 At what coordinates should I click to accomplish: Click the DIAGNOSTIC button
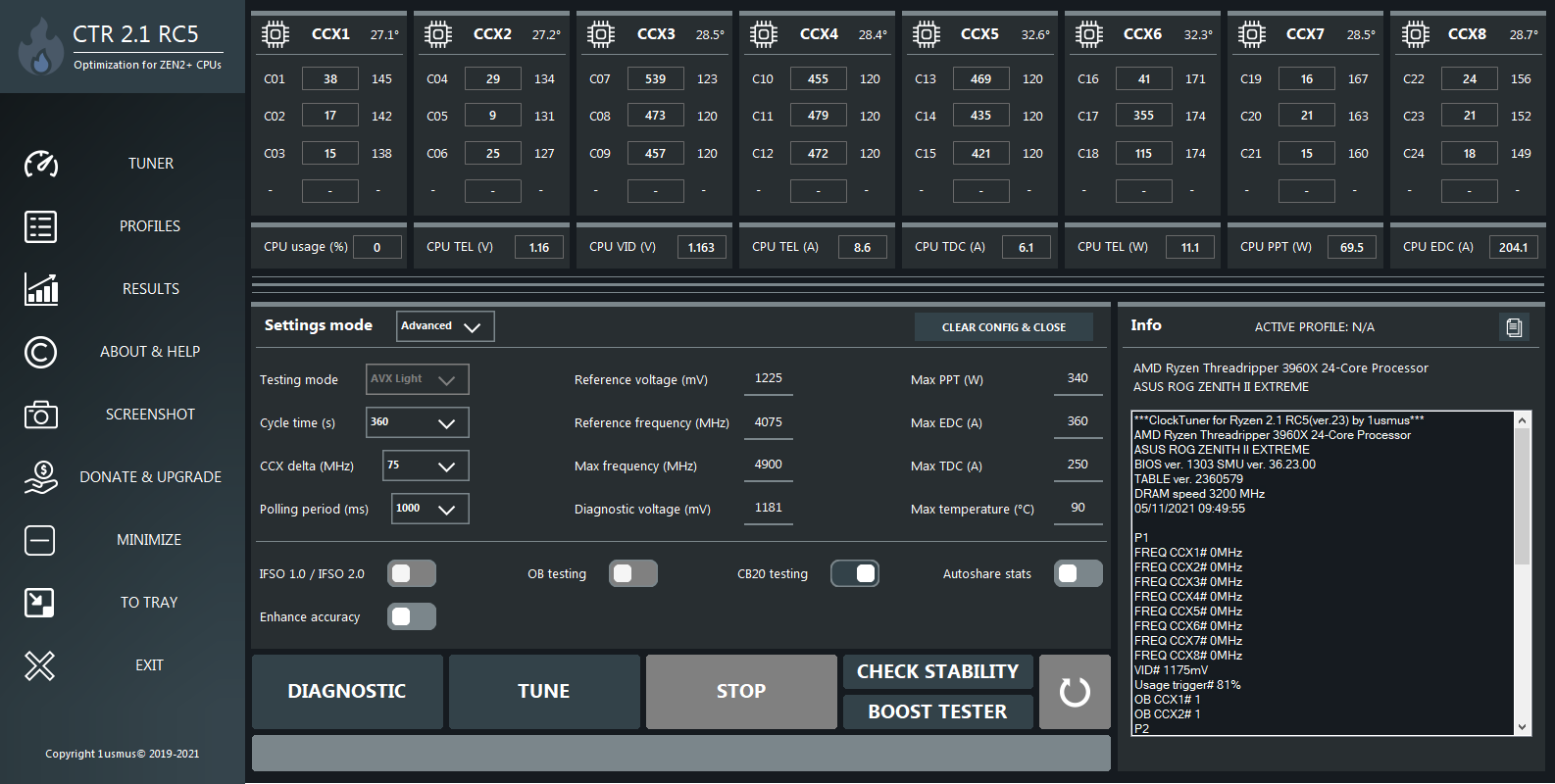tap(347, 692)
